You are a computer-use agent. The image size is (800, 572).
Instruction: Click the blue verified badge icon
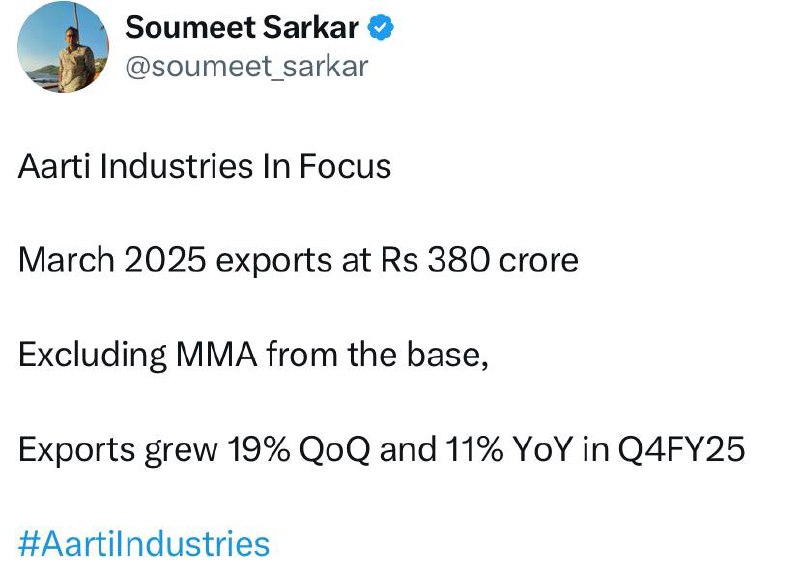(381, 28)
